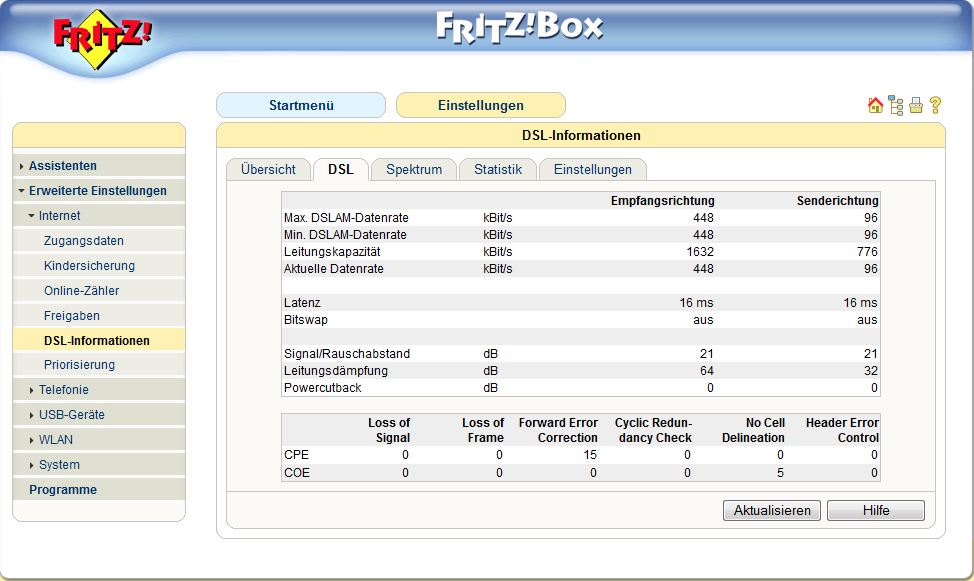Click the Startmenü button
974x581 pixels.
(301, 105)
